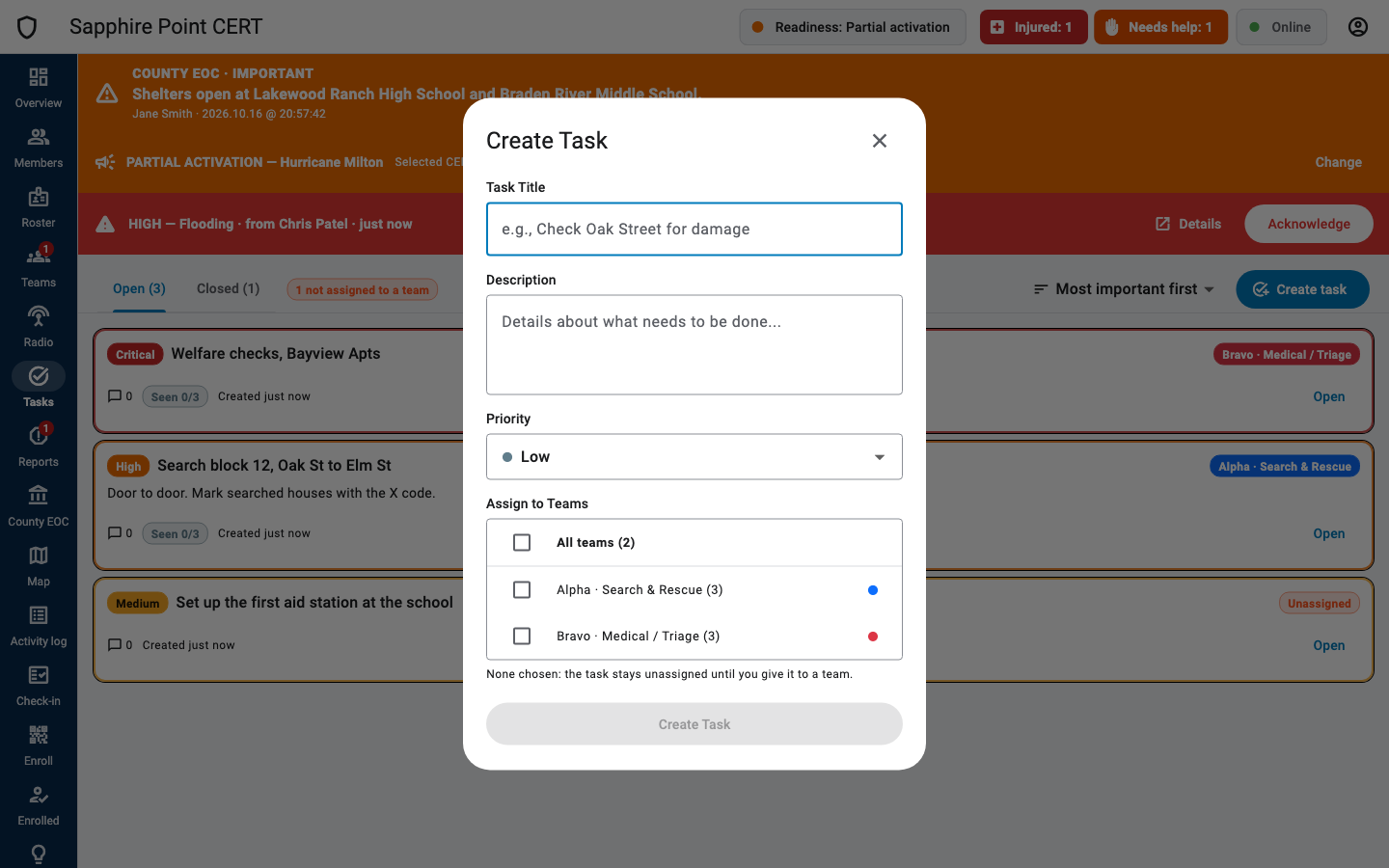Open the Enroll QR code icon

coord(39,735)
